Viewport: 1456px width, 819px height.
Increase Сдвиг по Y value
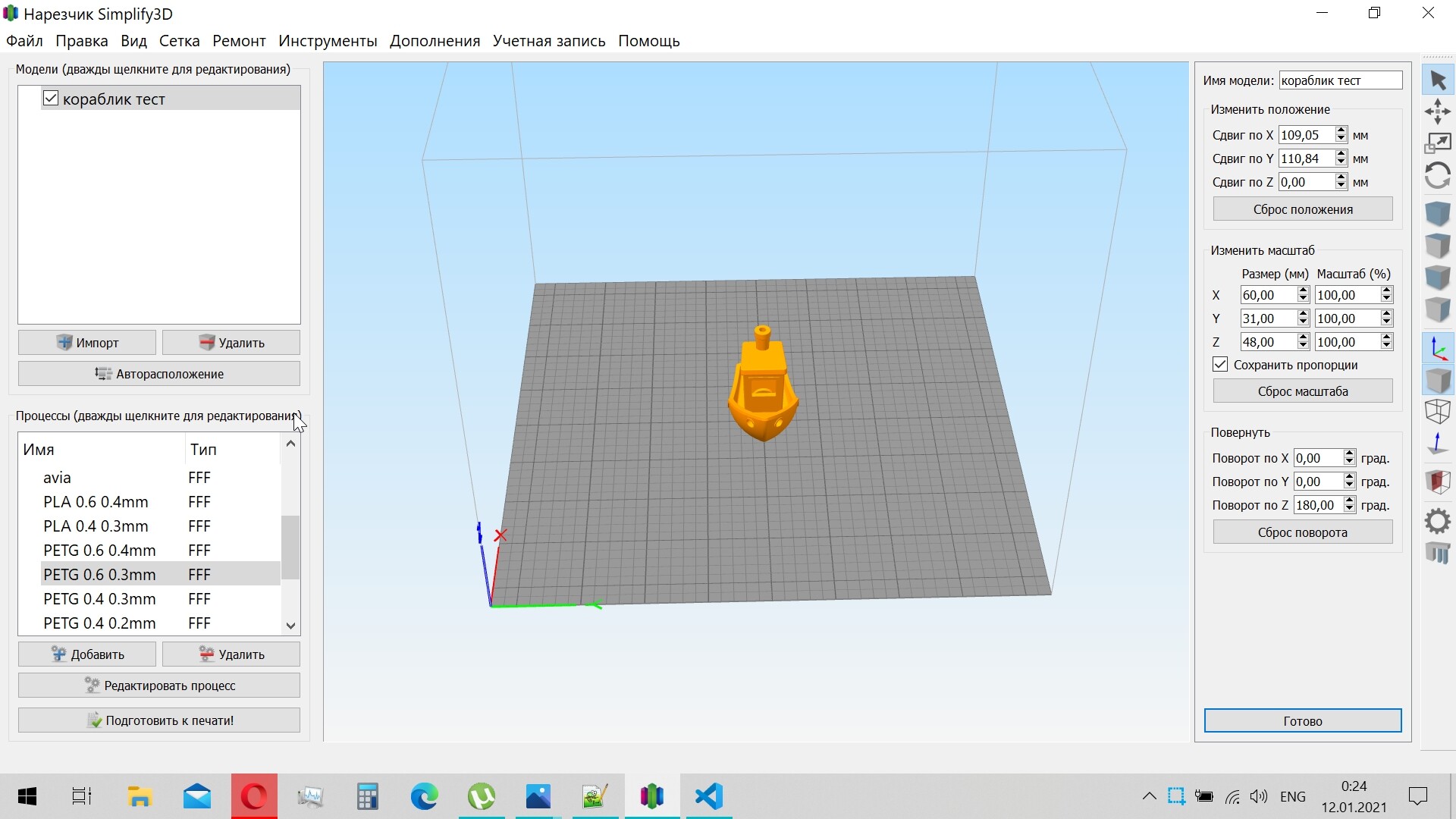[1341, 154]
